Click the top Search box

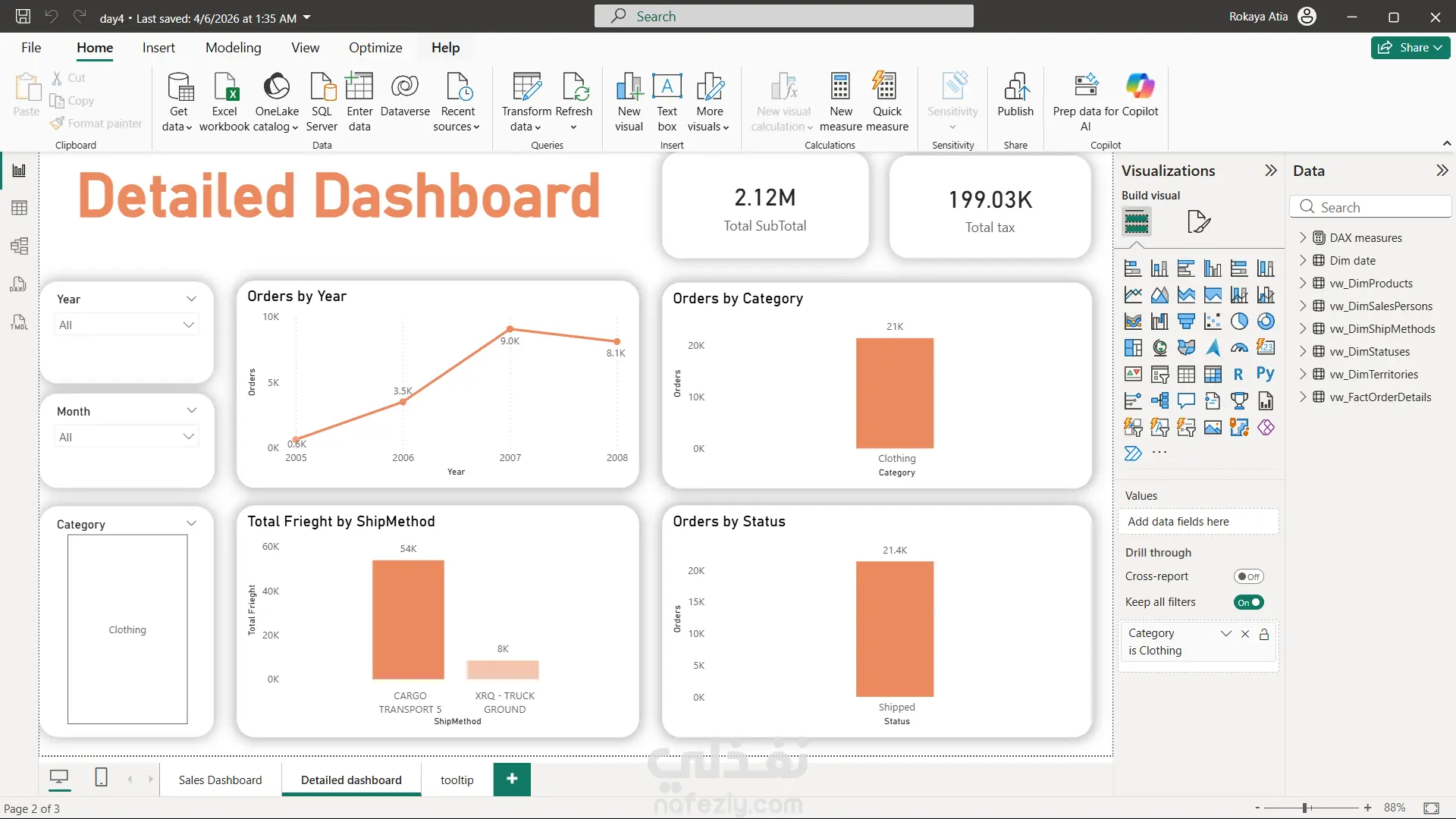(783, 16)
